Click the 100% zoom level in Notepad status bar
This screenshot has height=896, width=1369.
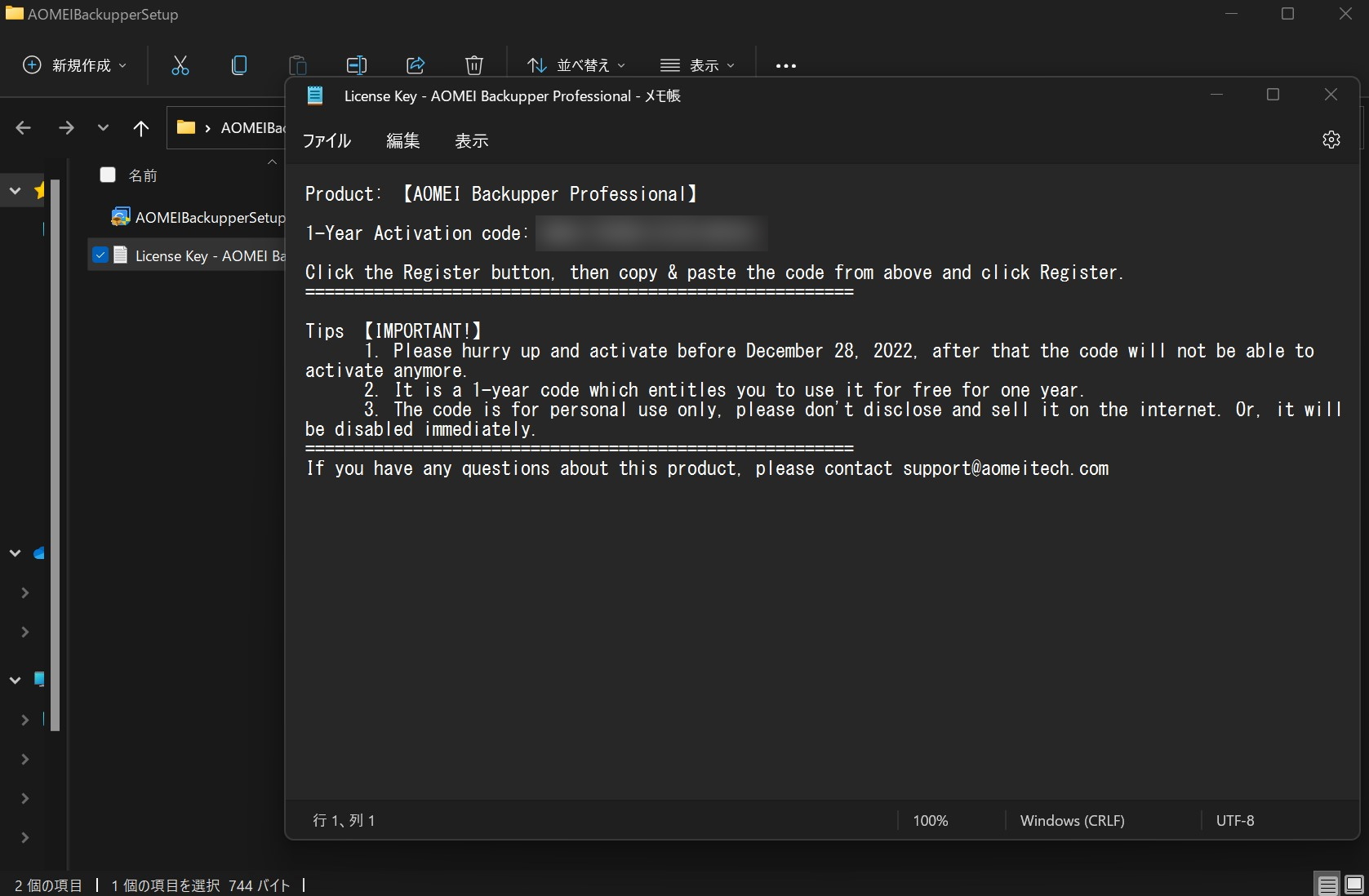pos(931,821)
